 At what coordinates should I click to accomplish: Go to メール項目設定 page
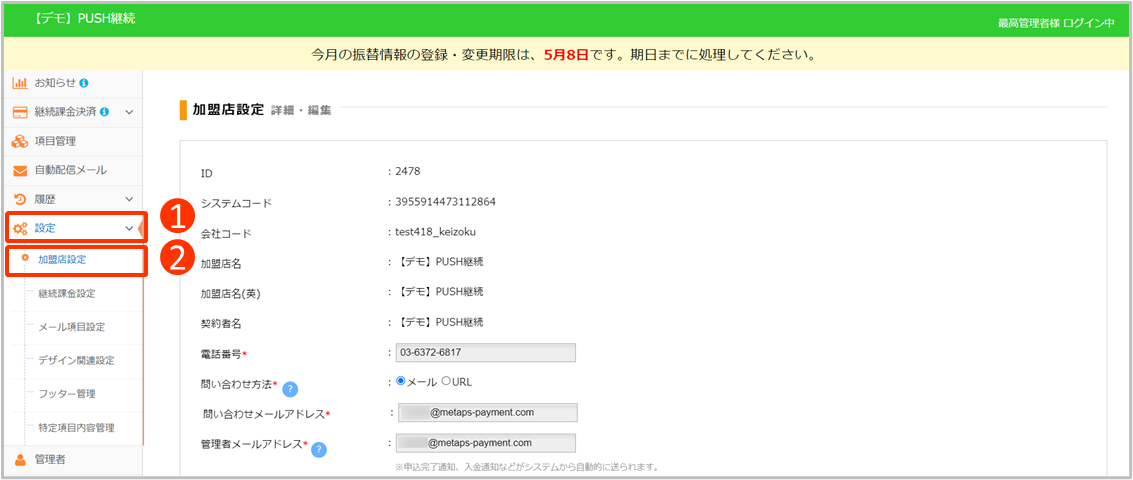point(71,326)
